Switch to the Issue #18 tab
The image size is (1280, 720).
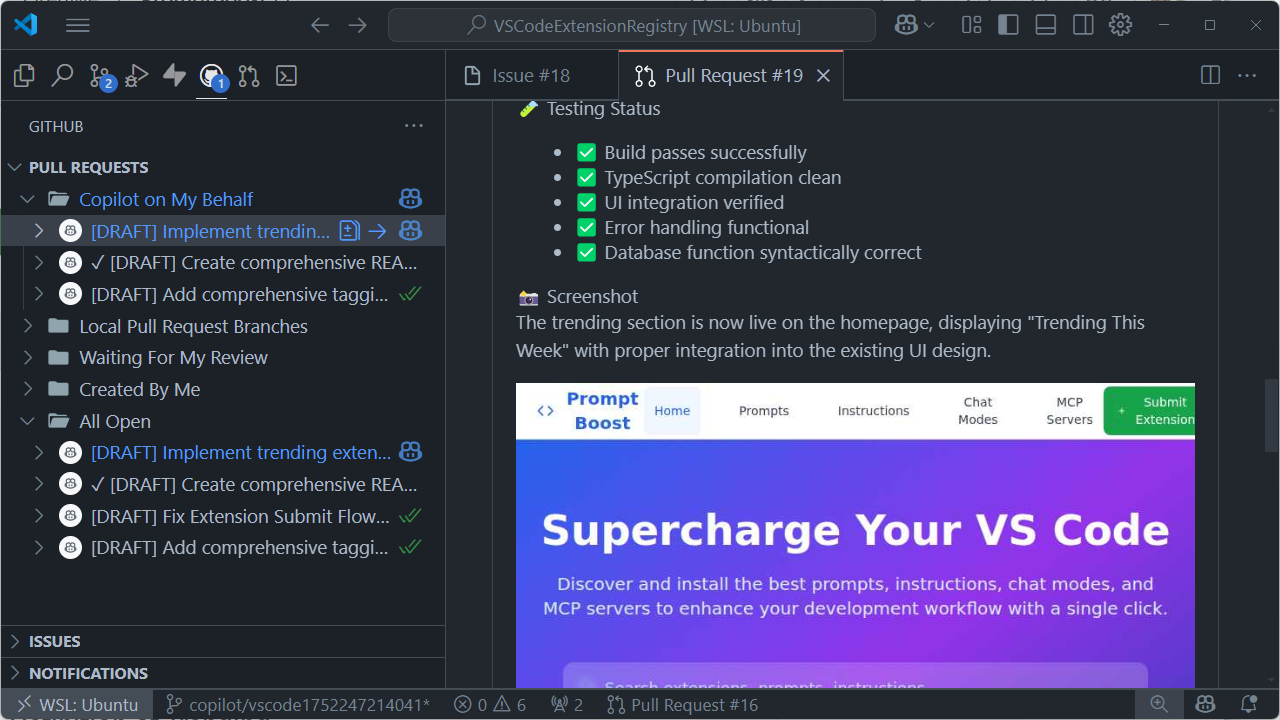531,75
